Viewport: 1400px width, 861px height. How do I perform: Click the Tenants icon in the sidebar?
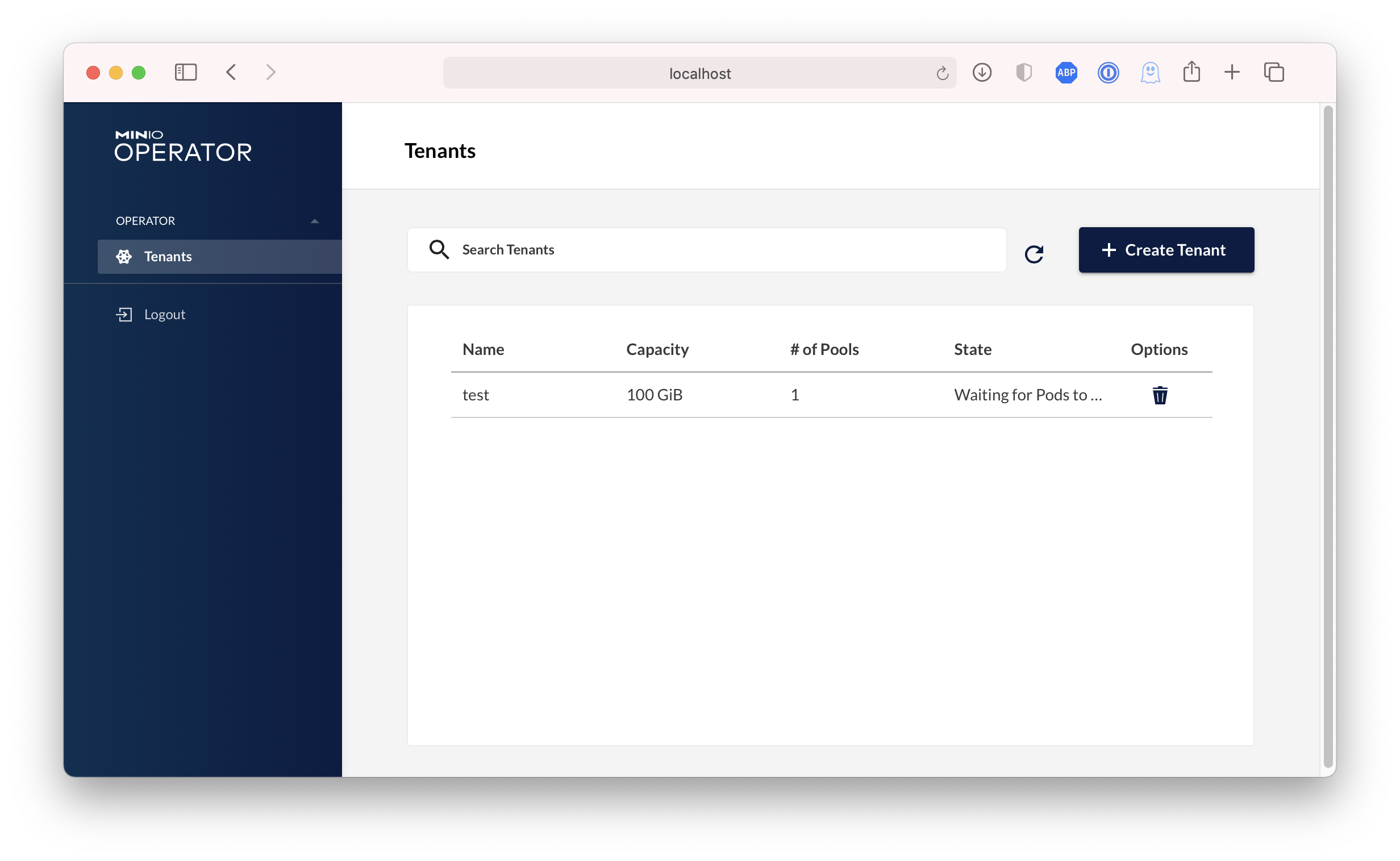124,256
